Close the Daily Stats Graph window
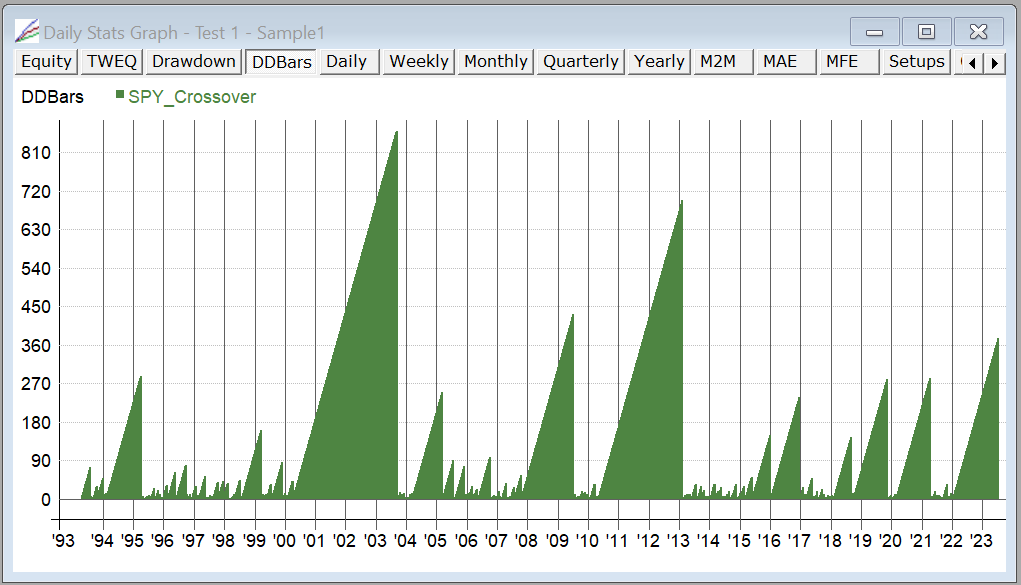 (978, 32)
